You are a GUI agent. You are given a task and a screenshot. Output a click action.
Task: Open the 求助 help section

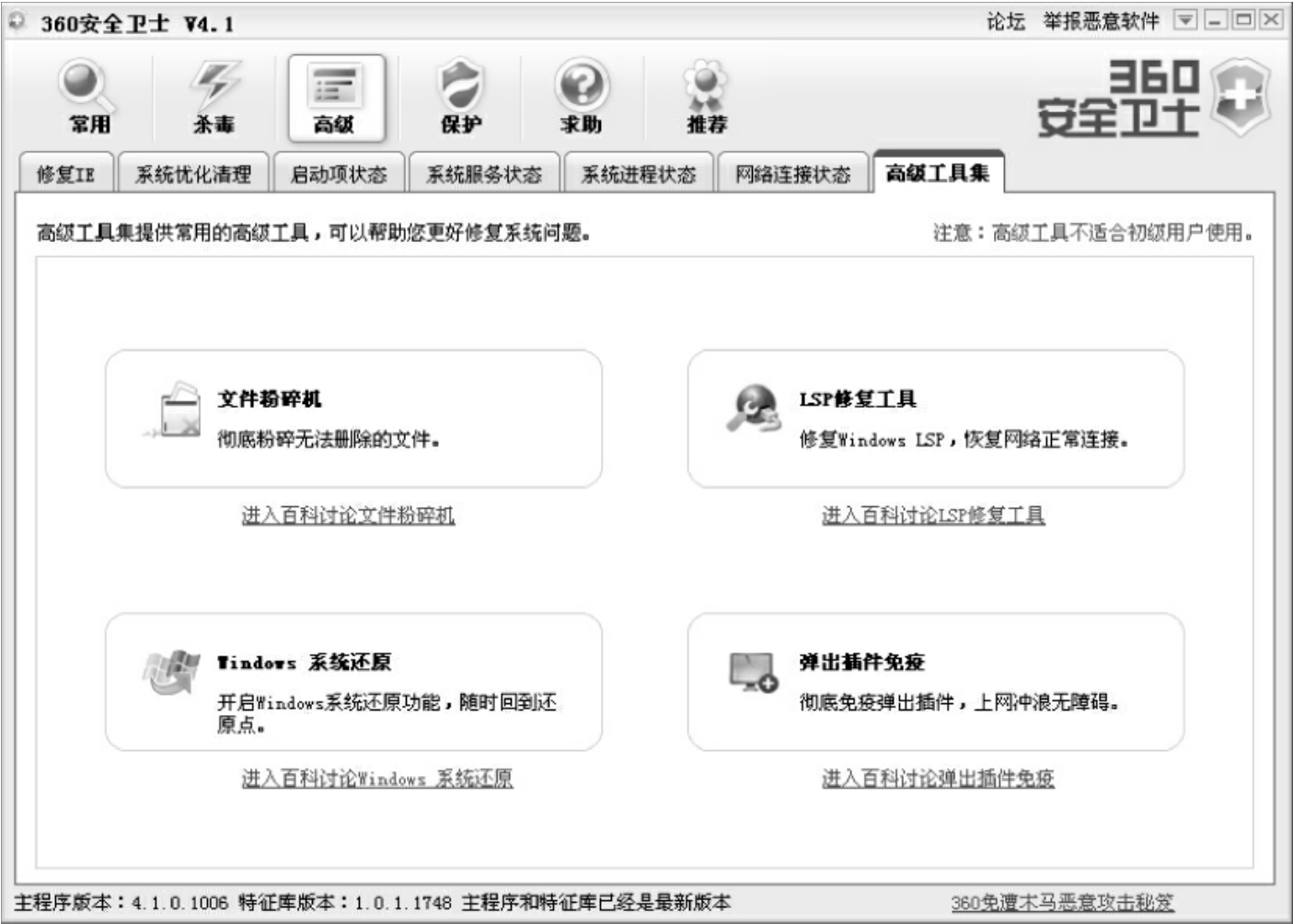pos(582,98)
